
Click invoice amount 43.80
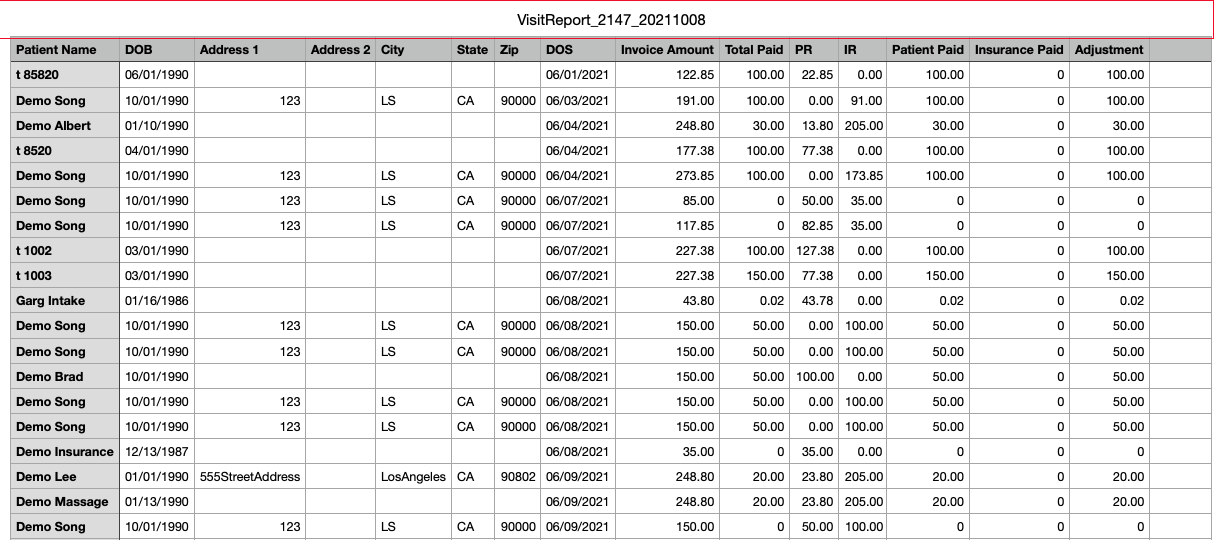[x=668, y=301]
